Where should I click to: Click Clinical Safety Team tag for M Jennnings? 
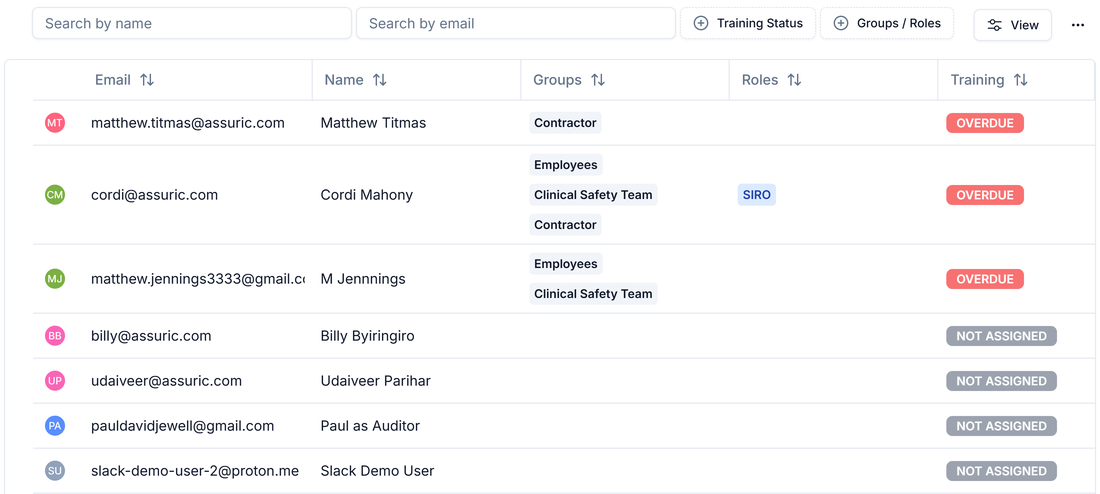click(x=593, y=294)
